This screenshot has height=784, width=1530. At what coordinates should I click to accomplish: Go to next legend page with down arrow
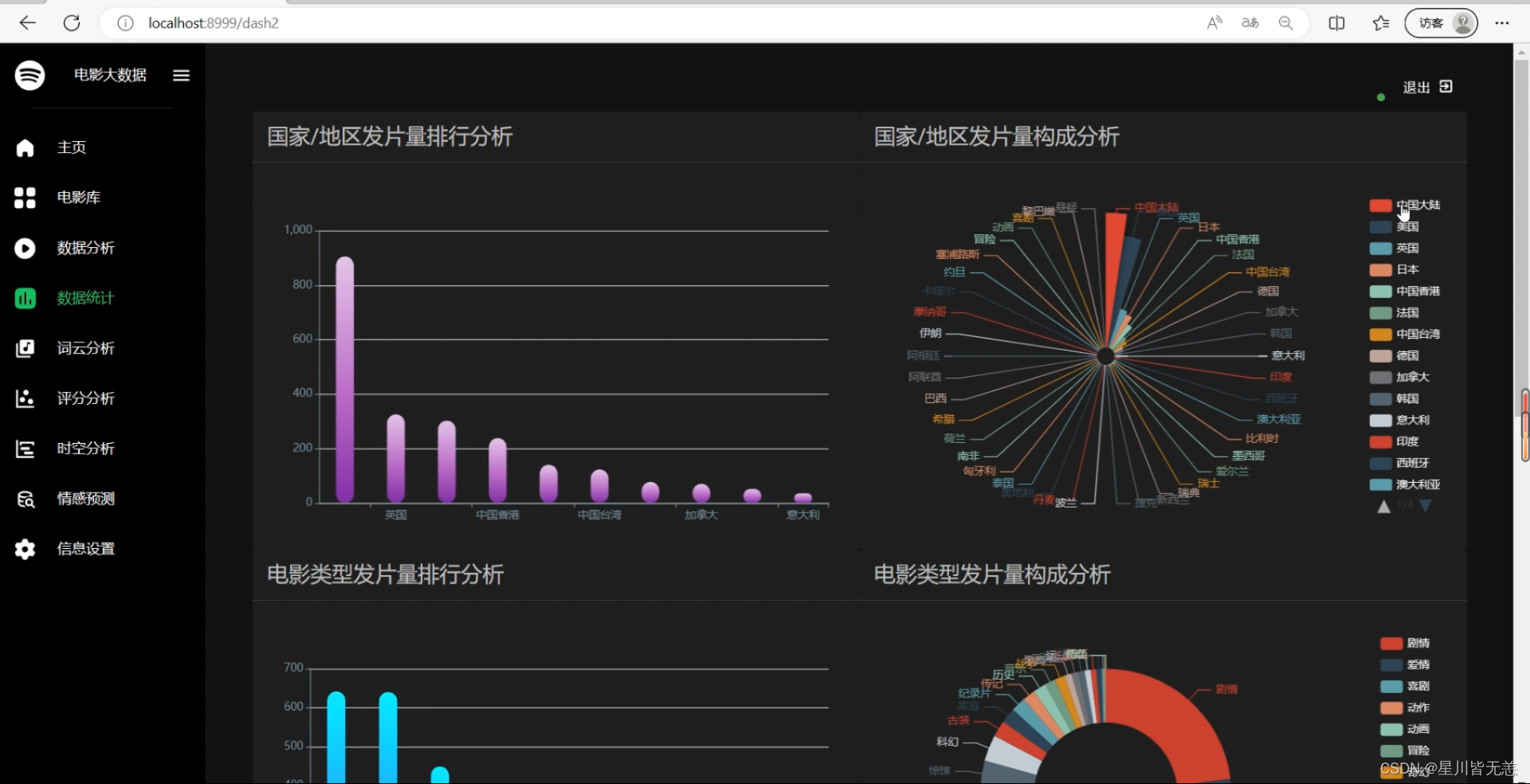(1426, 506)
